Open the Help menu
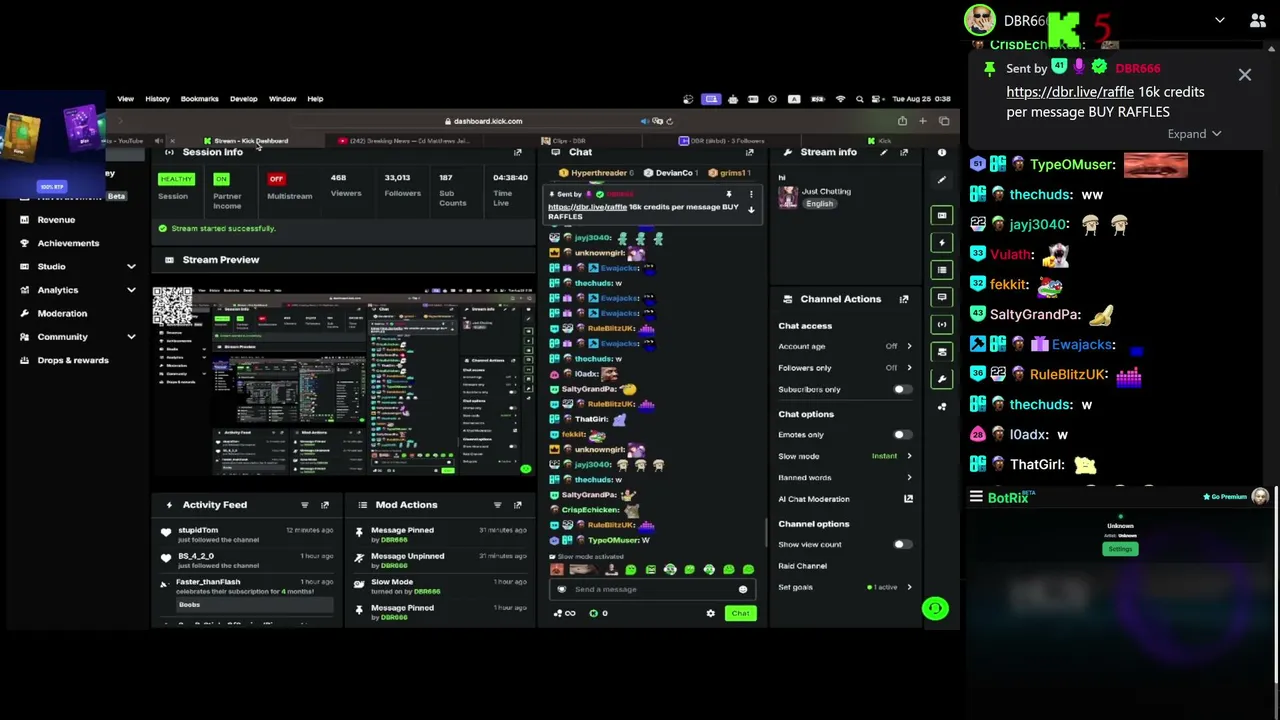The height and width of the screenshot is (720, 1280). click(315, 99)
